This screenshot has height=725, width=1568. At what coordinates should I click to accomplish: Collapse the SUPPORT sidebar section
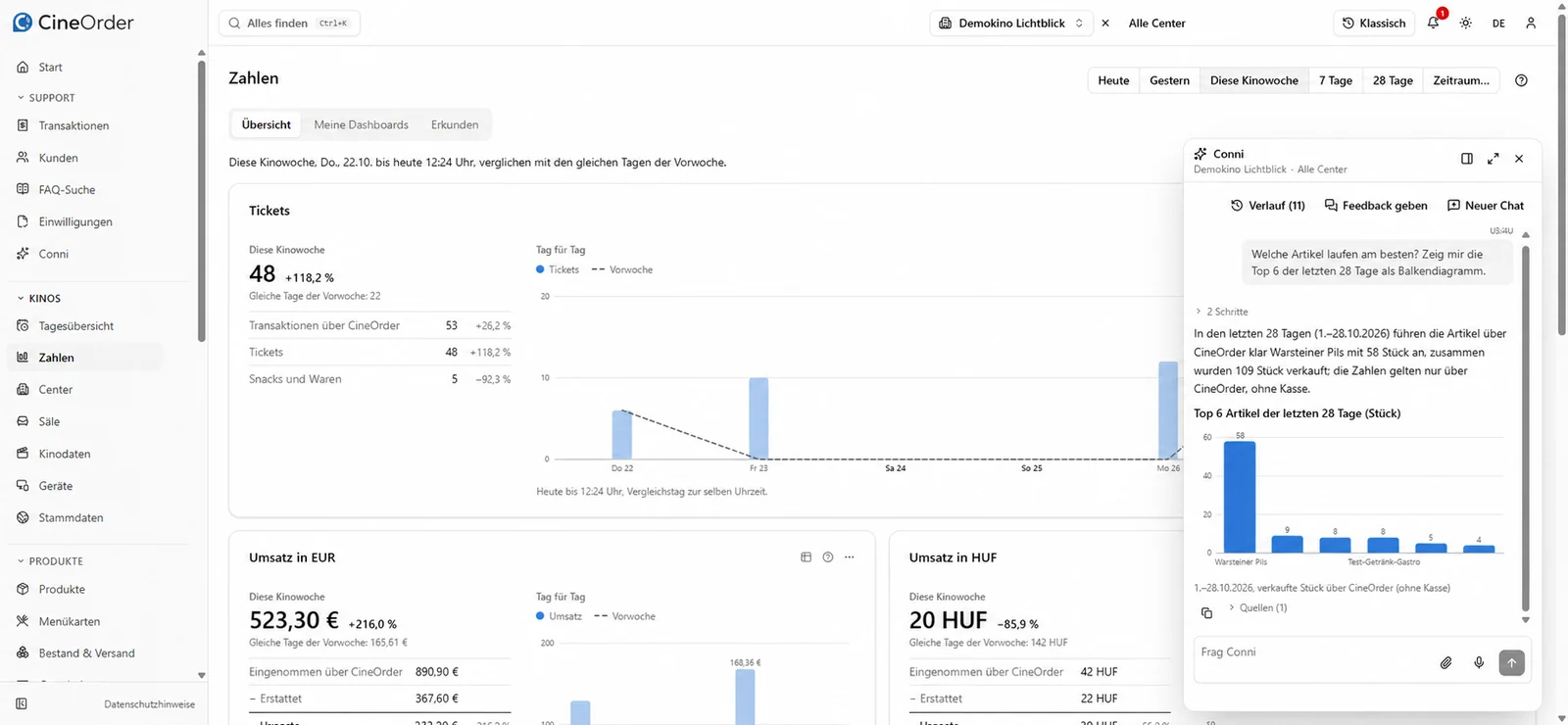[46, 98]
